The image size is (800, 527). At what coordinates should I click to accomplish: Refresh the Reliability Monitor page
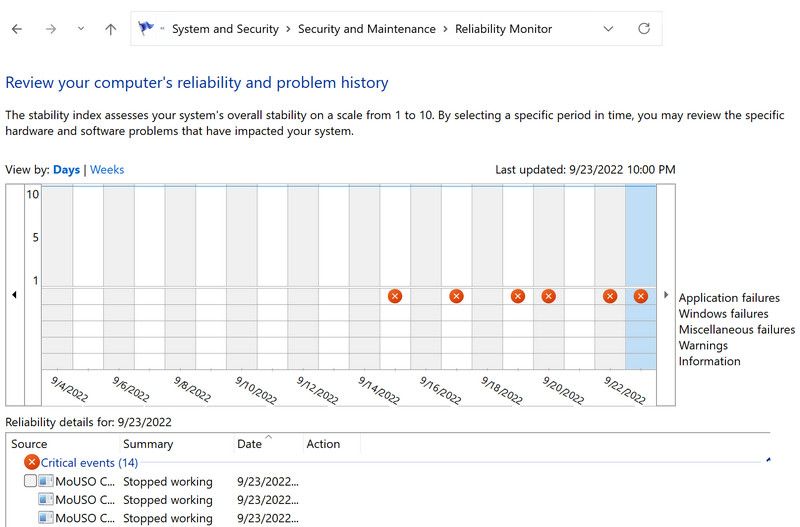pos(644,29)
